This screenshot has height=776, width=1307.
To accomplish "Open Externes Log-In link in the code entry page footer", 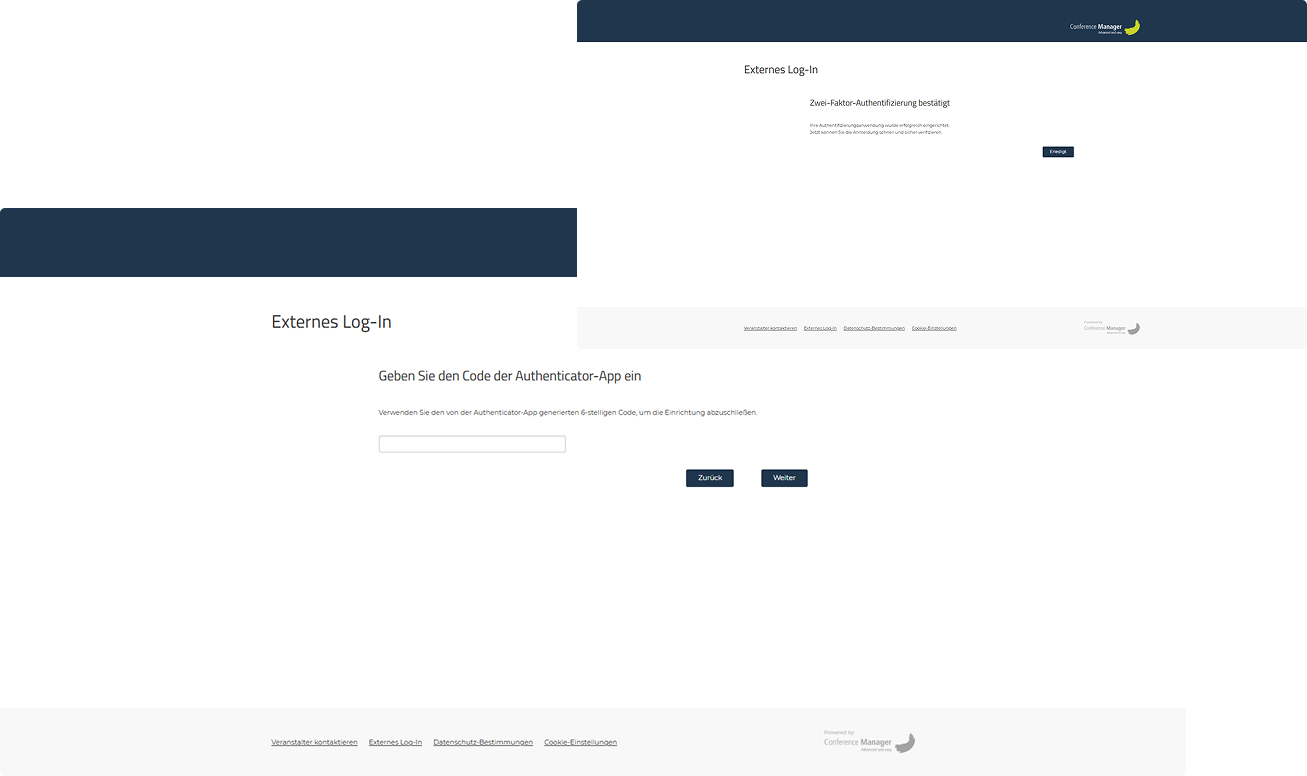I will [x=395, y=743].
